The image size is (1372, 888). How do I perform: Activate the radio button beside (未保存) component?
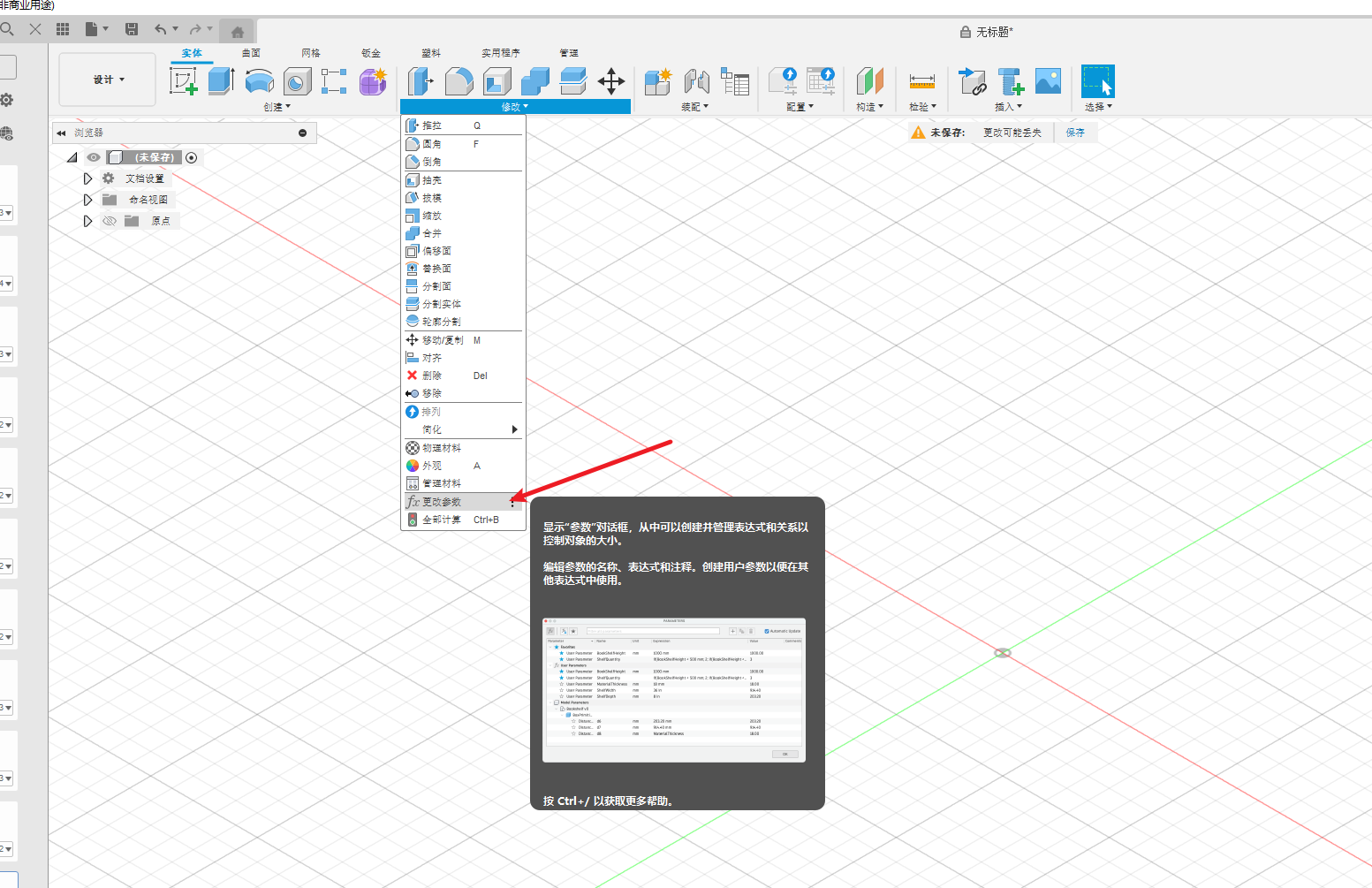[x=192, y=157]
